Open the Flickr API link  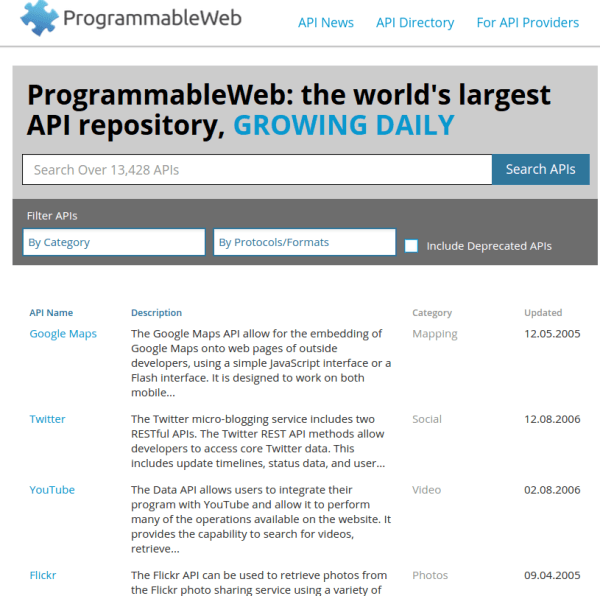click(x=43, y=575)
